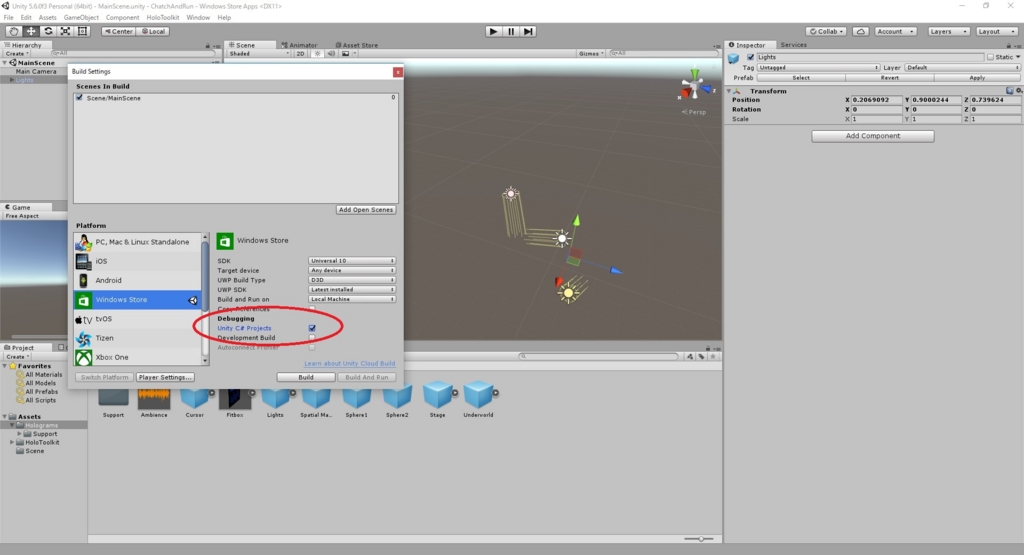Select the Rect transform tool
Image resolution: width=1024 pixels, height=555 pixels.
coord(82,31)
